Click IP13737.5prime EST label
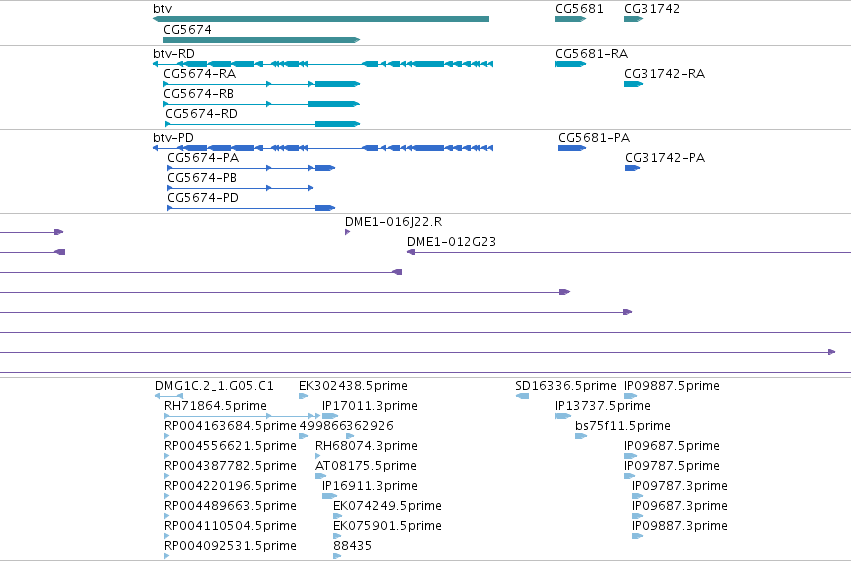This screenshot has height=561, width=851. click(602, 406)
